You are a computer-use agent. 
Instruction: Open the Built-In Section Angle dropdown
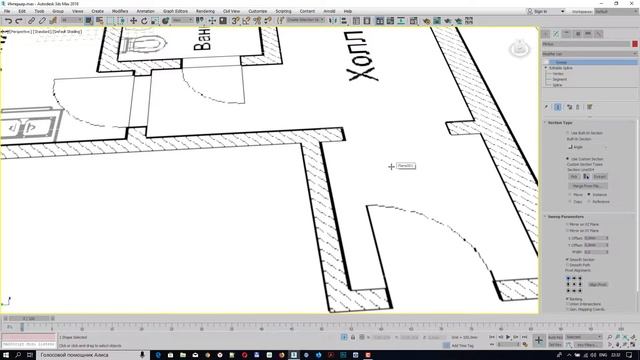coord(588,147)
